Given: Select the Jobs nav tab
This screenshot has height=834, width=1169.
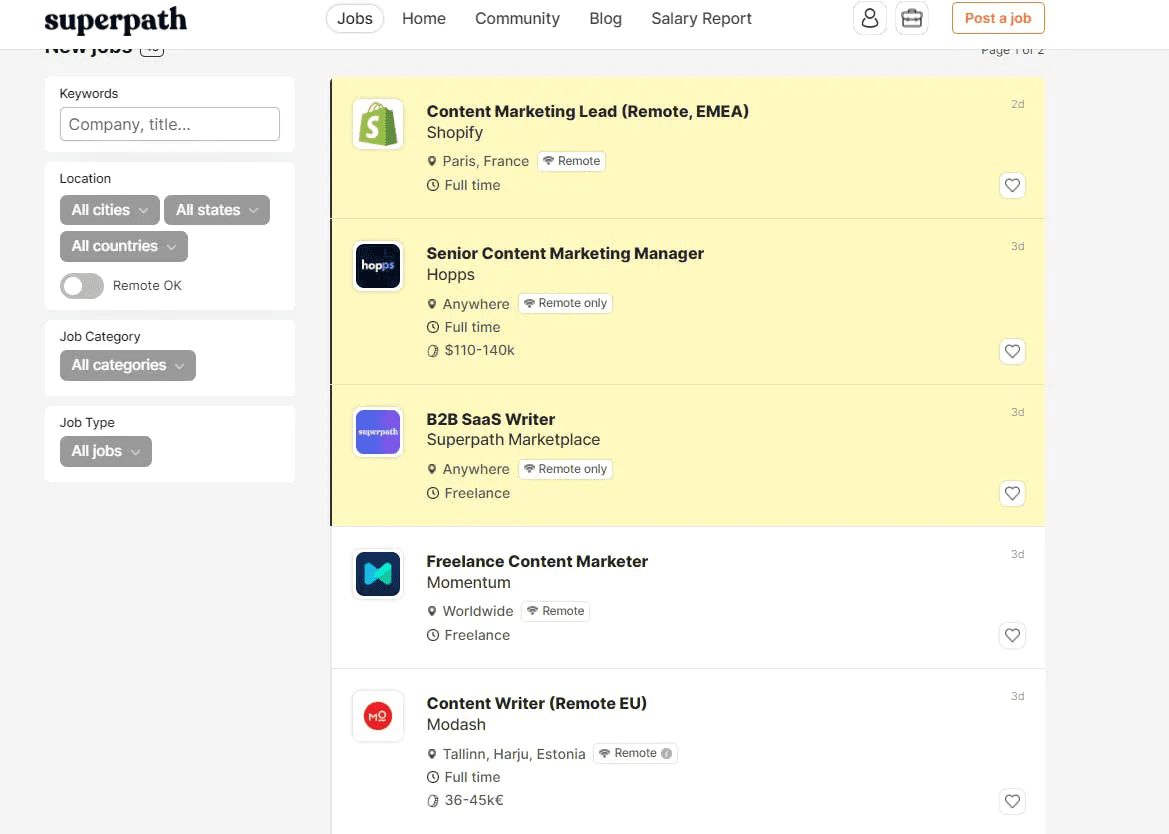Looking at the screenshot, I should click(x=355, y=19).
